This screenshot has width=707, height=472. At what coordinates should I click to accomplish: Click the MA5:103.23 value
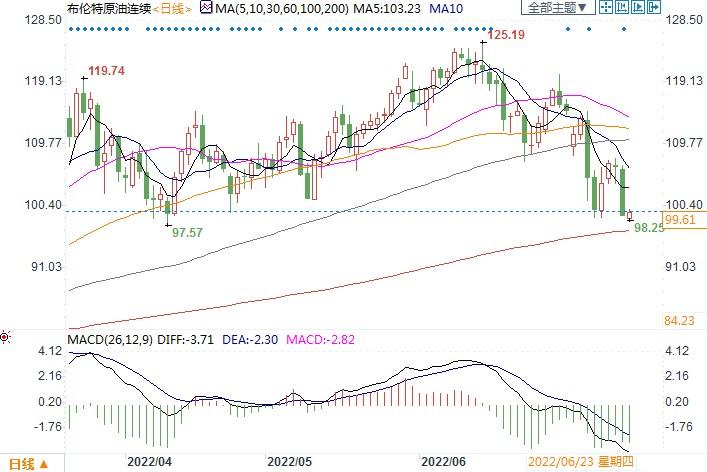387,9
